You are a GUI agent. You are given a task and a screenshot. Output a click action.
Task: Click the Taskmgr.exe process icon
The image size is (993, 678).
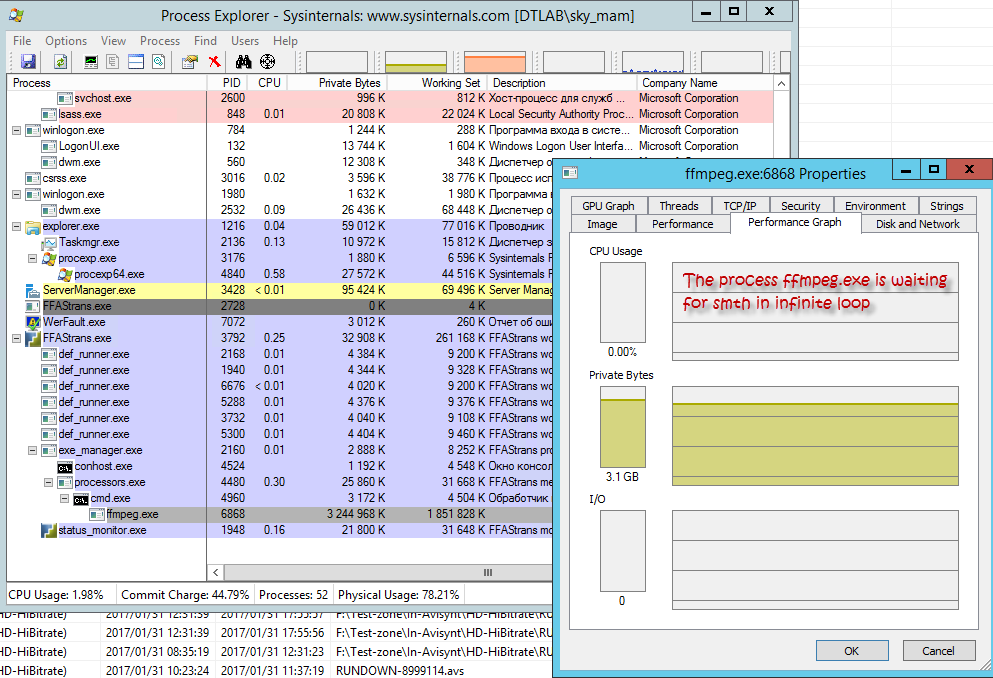point(49,242)
